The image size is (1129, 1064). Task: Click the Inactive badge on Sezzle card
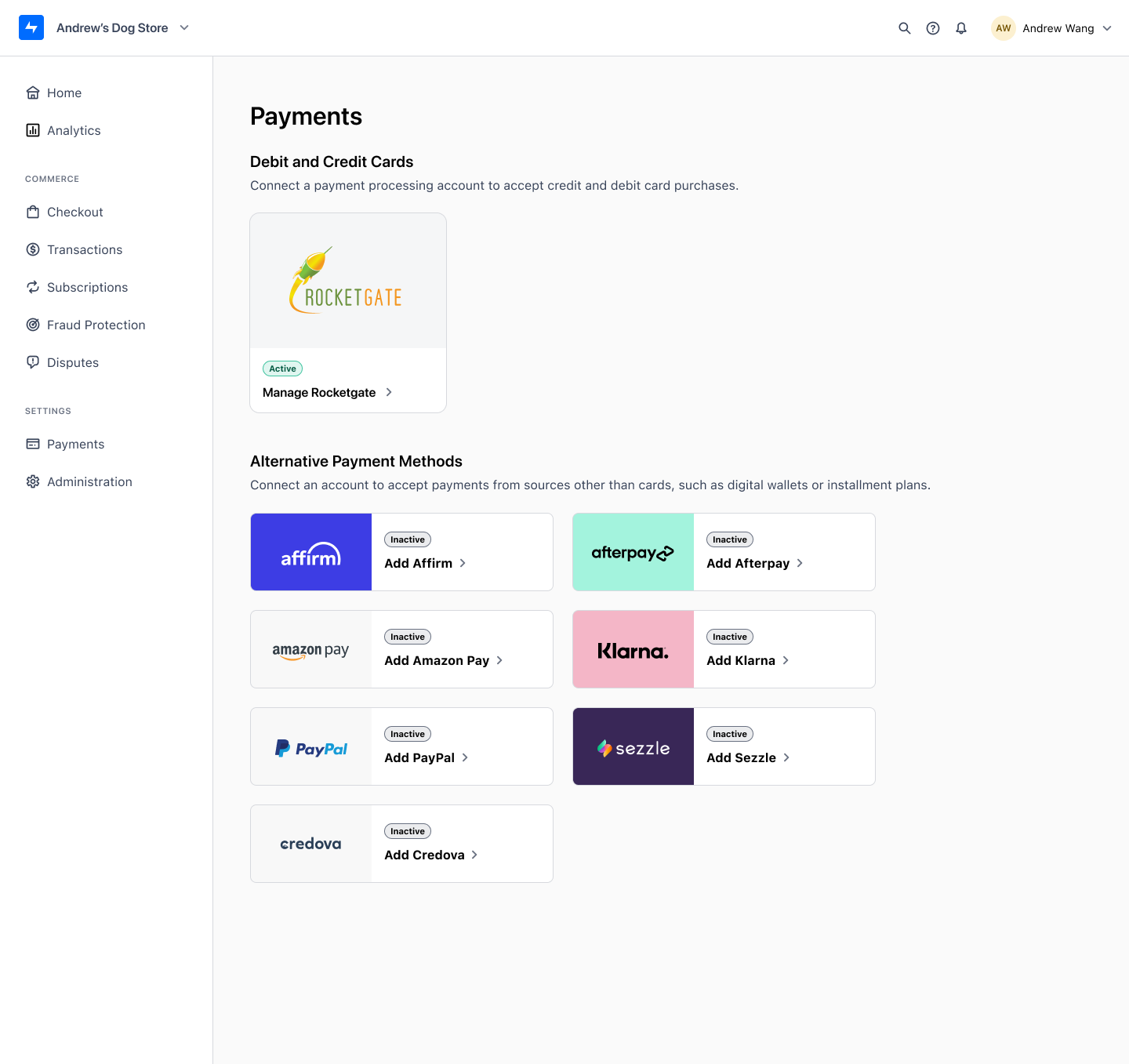pos(730,734)
